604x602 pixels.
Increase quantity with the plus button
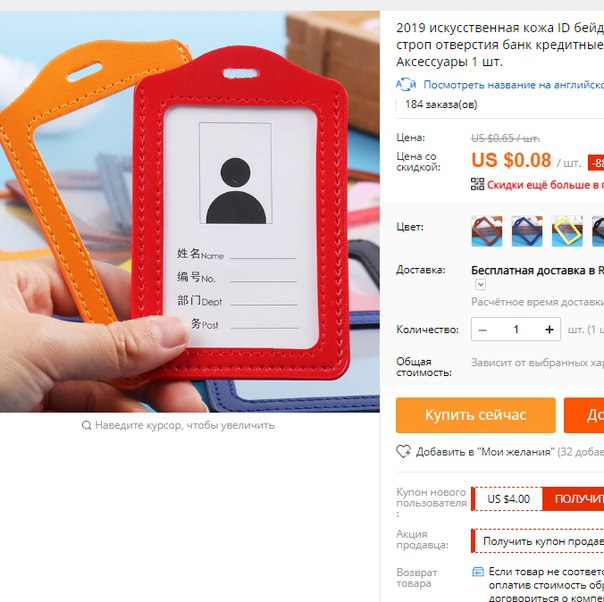click(x=549, y=329)
